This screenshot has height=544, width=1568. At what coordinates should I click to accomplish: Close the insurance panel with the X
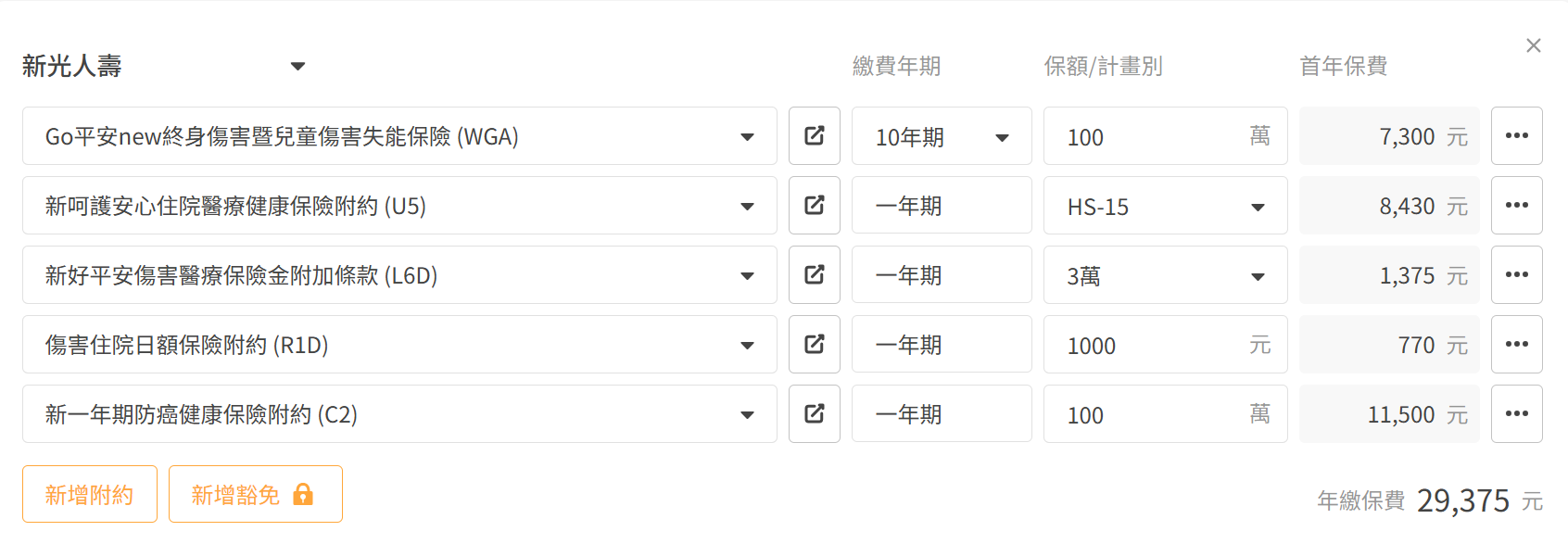(x=1533, y=45)
